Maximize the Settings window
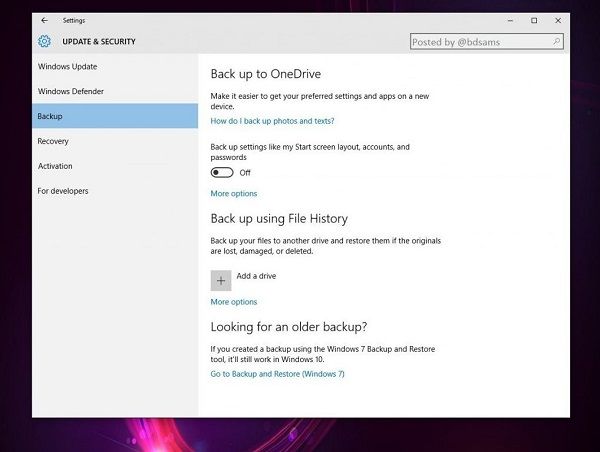Screen dimensions: 600x452 pyautogui.click(x=534, y=21)
